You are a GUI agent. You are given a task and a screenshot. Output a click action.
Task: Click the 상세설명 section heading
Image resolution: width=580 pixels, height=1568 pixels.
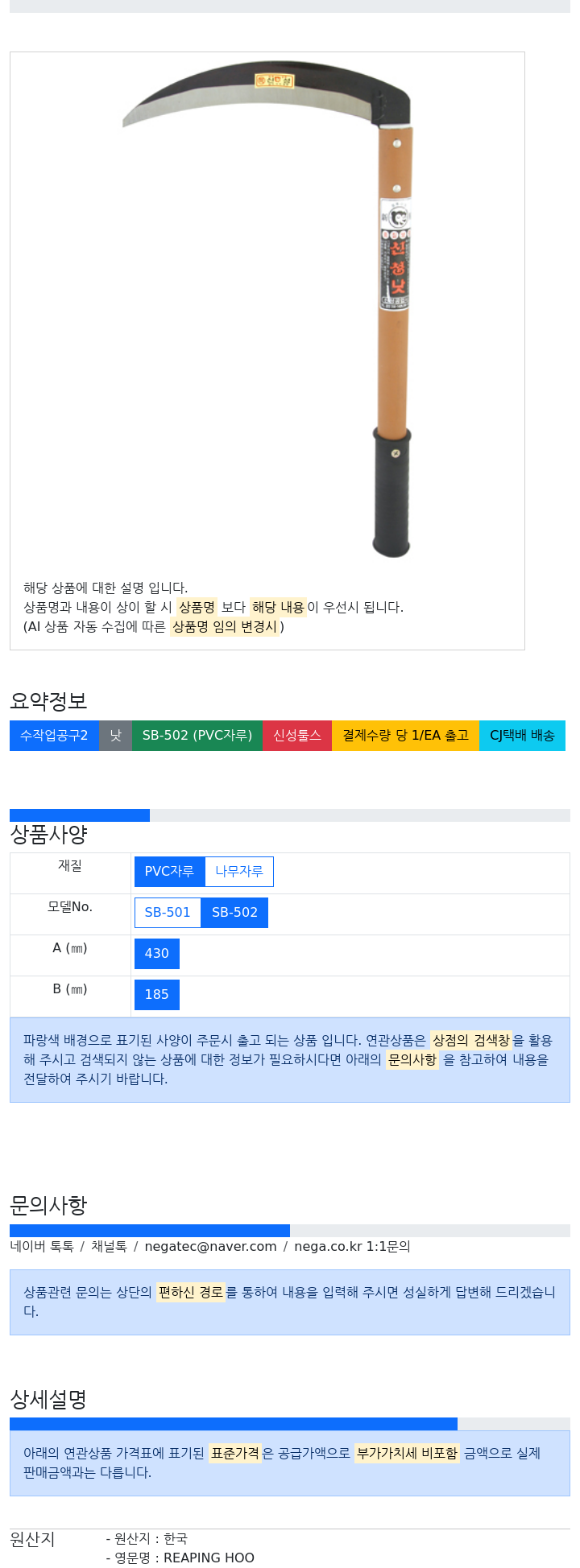[48, 1400]
